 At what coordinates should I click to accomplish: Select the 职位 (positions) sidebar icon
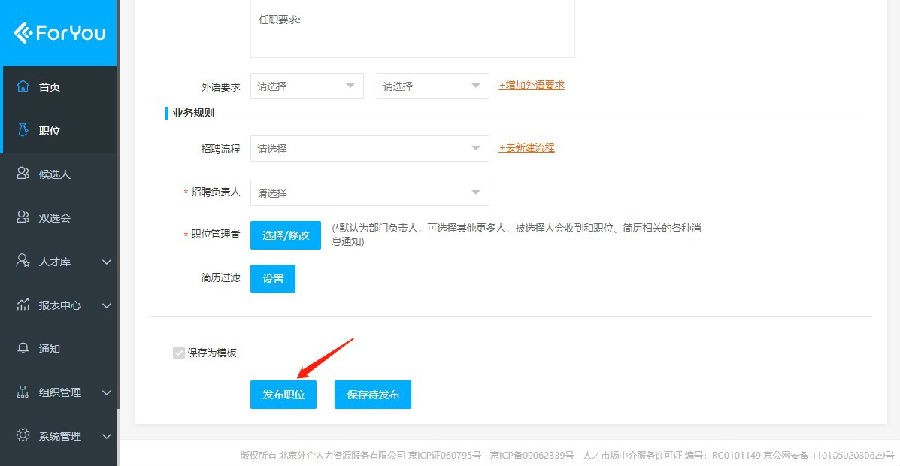tap(23, 130)
